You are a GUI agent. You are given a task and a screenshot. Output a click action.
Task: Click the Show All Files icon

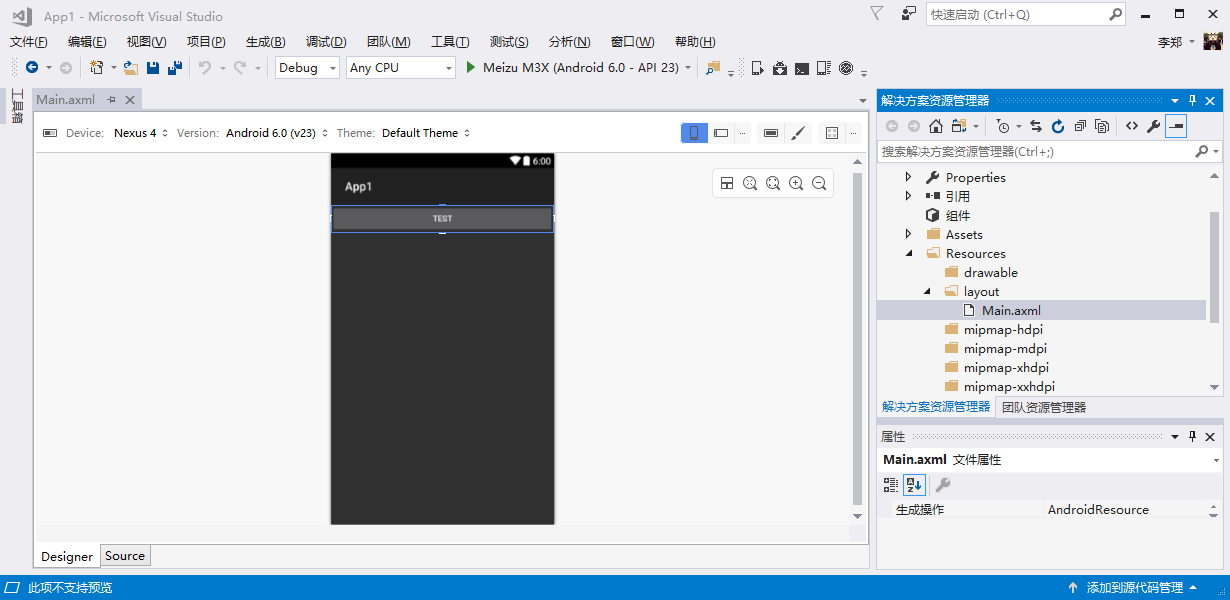pos(1102,126)
